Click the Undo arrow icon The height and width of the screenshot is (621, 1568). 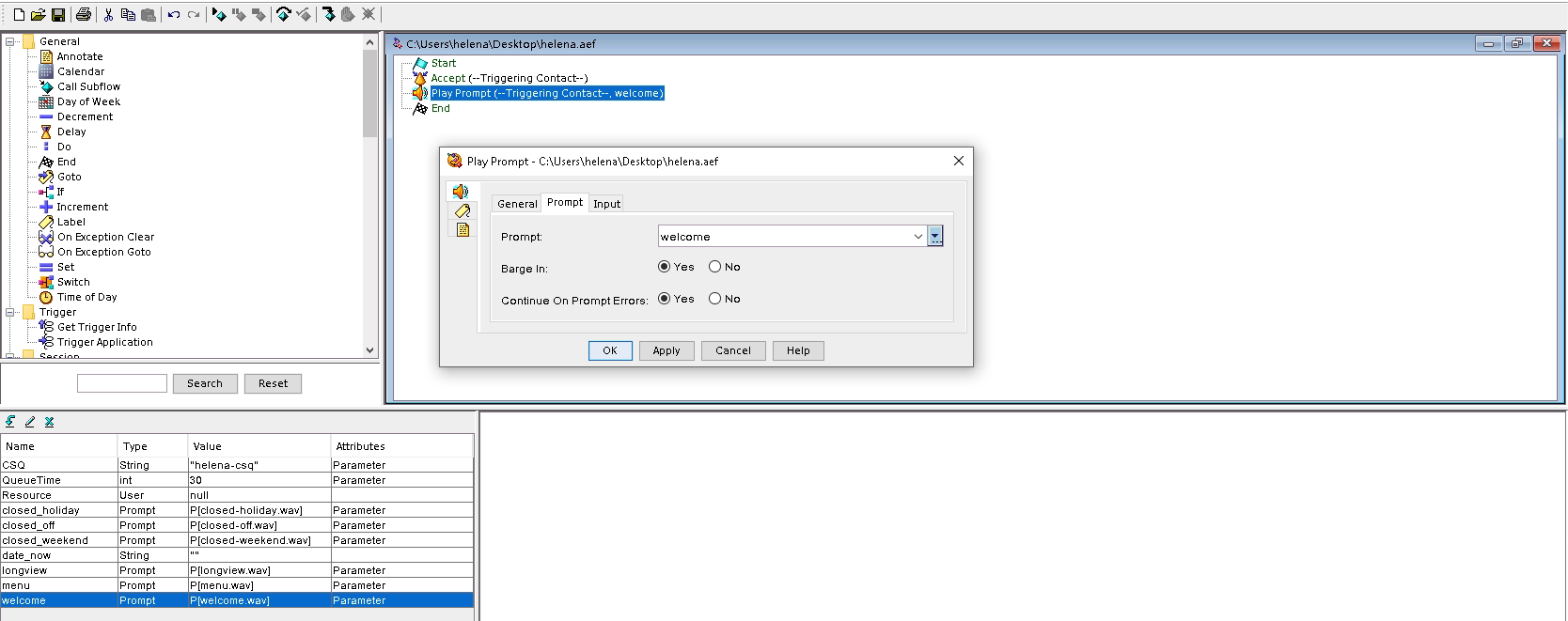(x=173, y=15)
